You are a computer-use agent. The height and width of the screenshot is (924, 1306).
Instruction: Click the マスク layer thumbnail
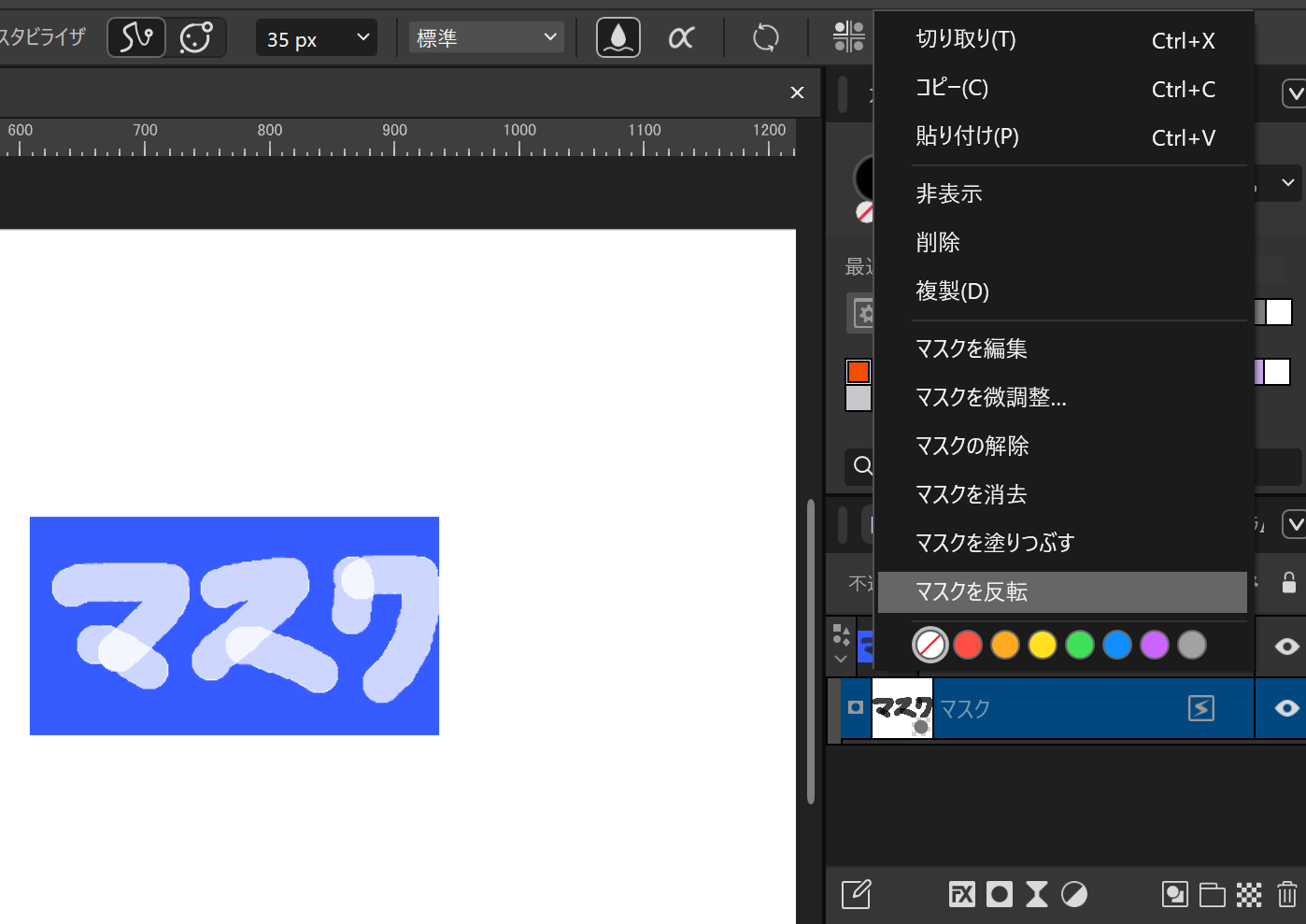(902, 708)
